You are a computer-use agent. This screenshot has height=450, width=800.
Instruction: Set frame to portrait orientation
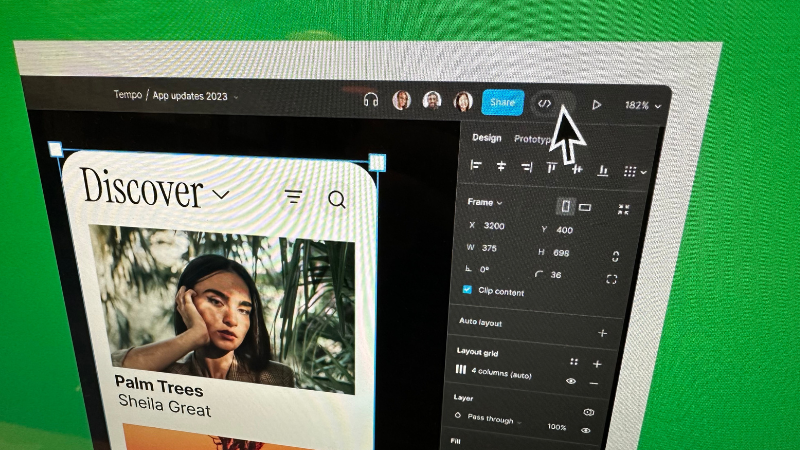pyautogui.click(x=566, y=206)
